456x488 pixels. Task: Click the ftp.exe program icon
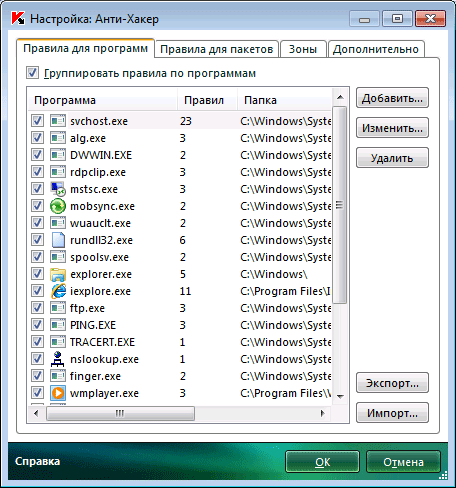58,308
